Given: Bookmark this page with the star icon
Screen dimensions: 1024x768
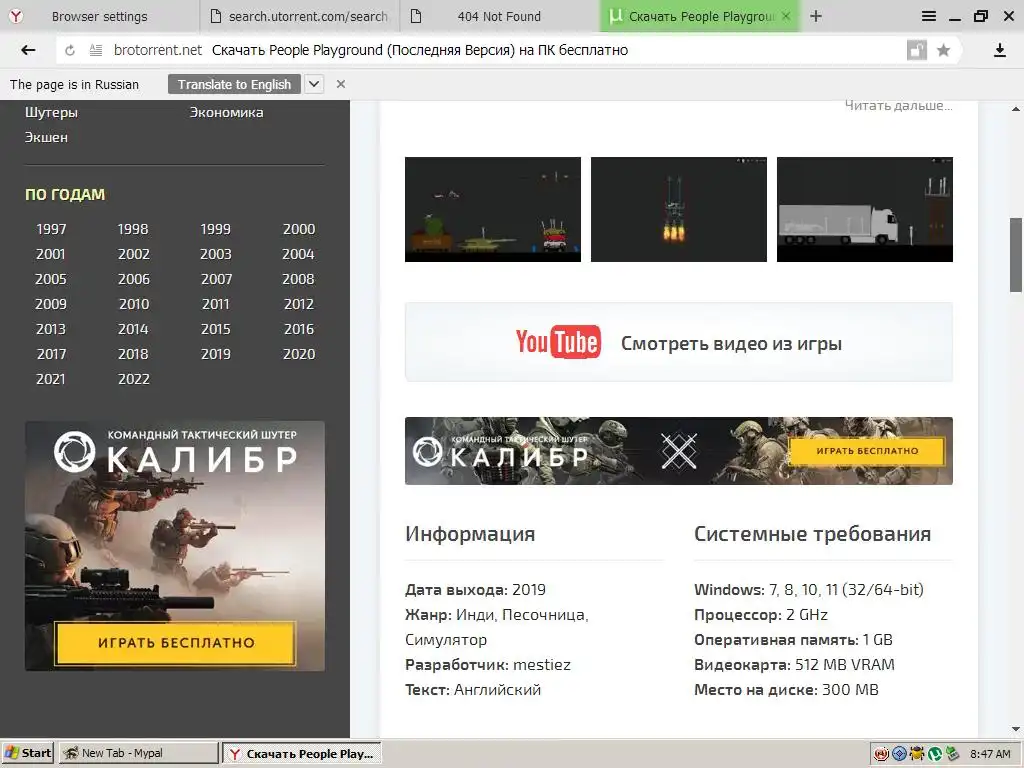Looking at the screenshot, I should (x=943, y=50).
